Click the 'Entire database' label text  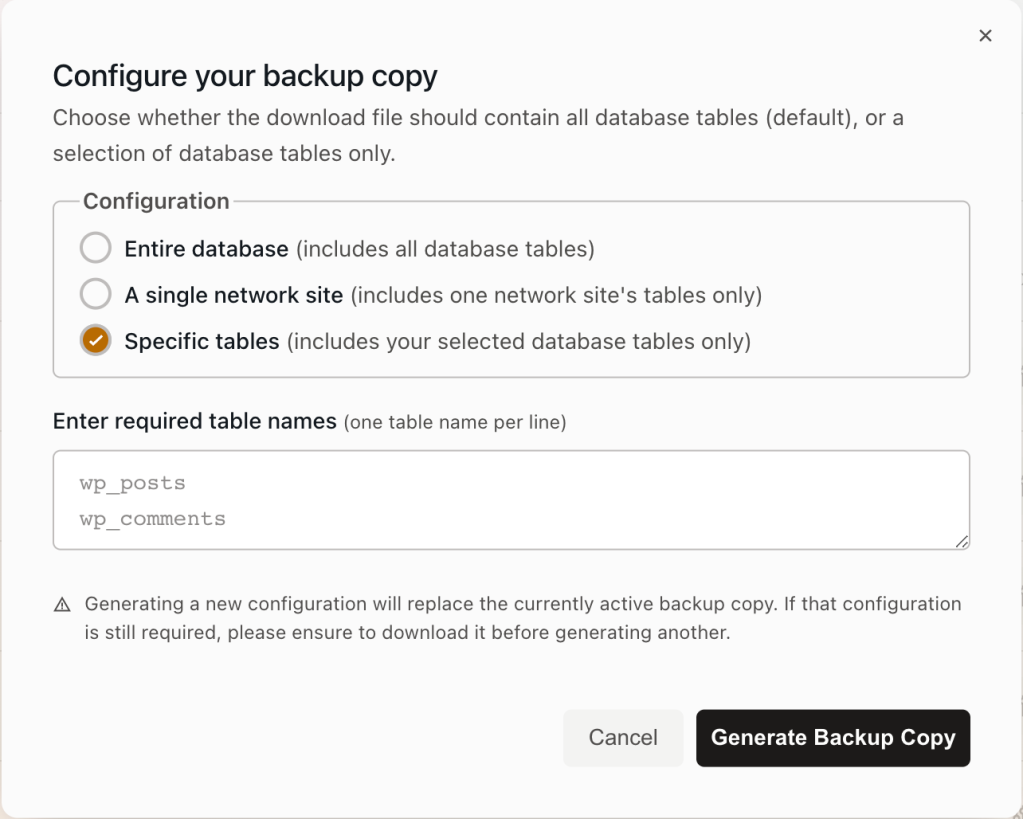point(206,248)
